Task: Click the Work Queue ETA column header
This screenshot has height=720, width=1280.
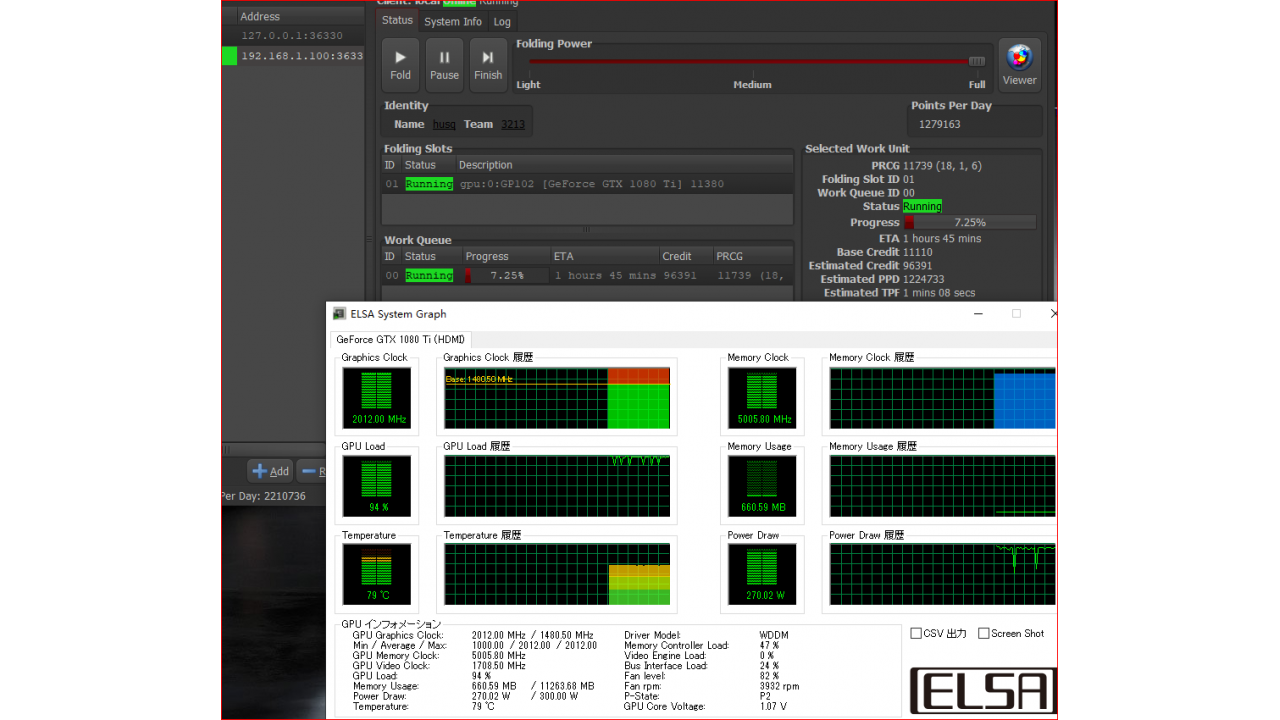Action: pos(604,256)
